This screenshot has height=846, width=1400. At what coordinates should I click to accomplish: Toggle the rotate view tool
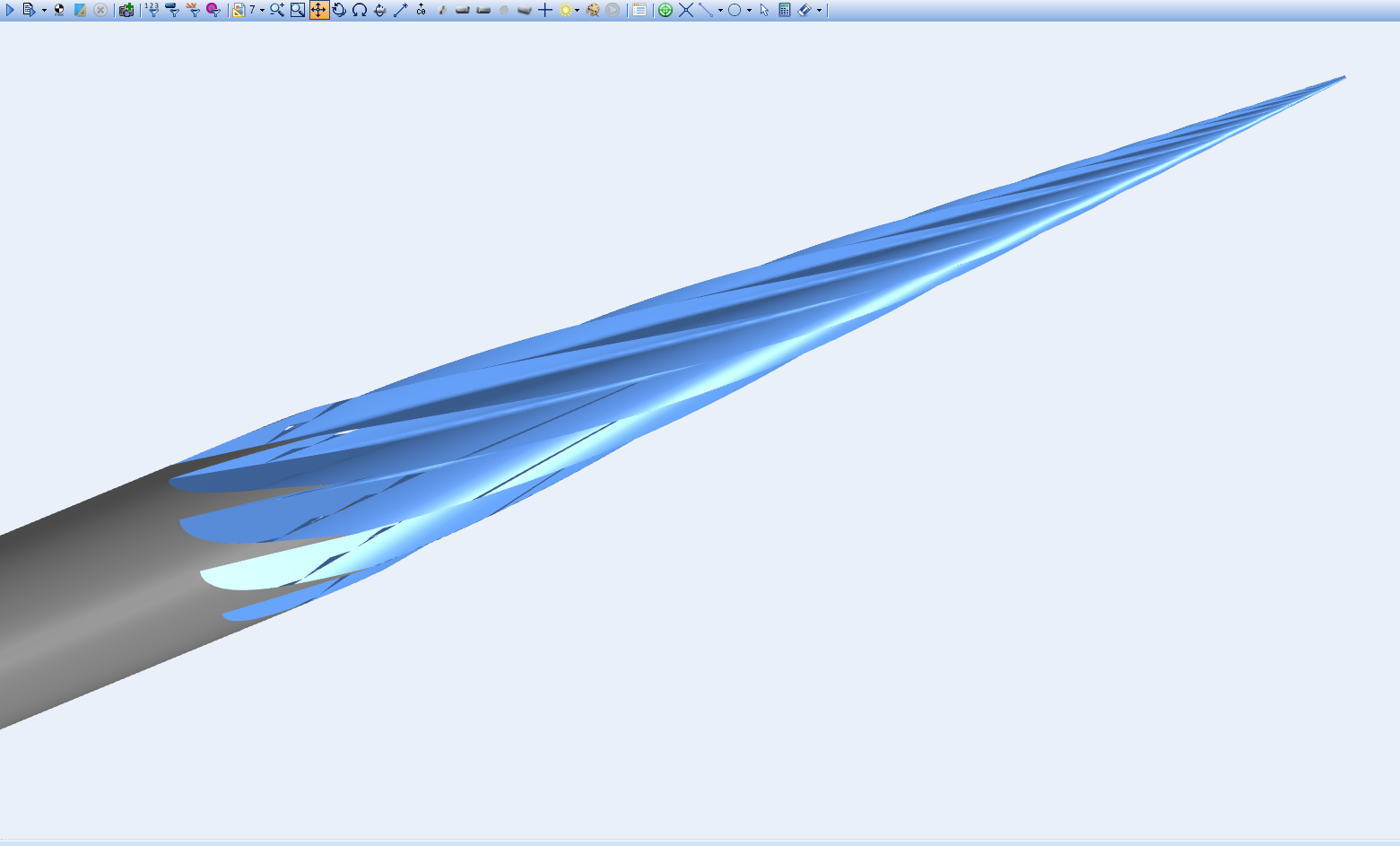(339, 10)
